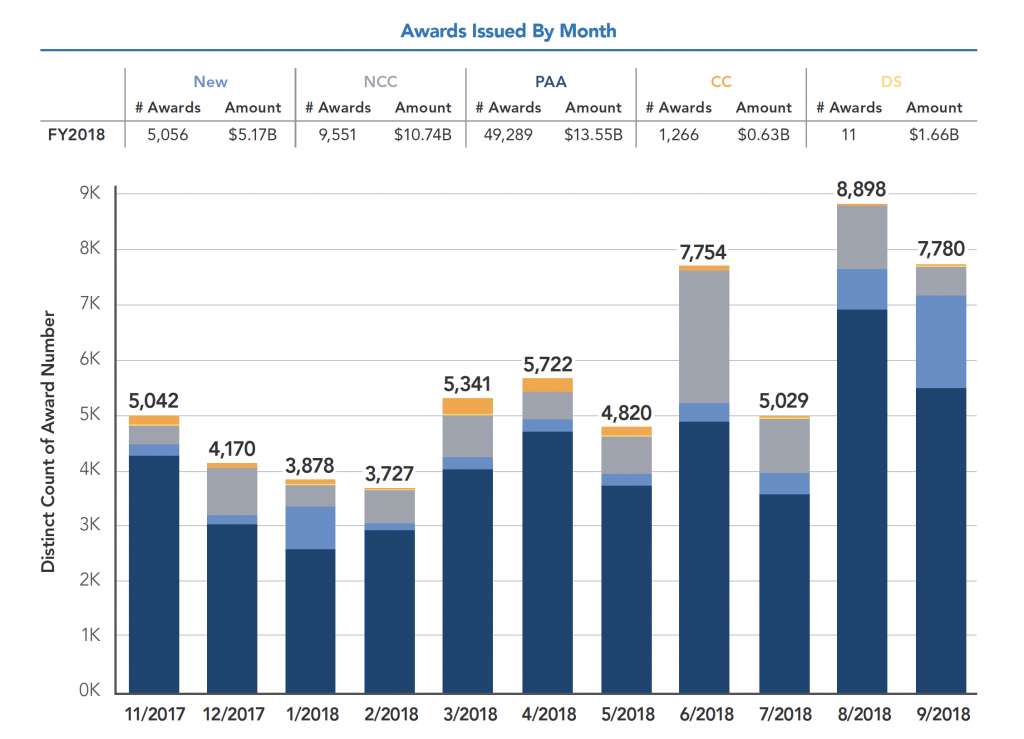Screen dimensions: 1024x739
Task: Select the "Distinct Count of Award Number" axis title
Action: click(x=49, y=441)
